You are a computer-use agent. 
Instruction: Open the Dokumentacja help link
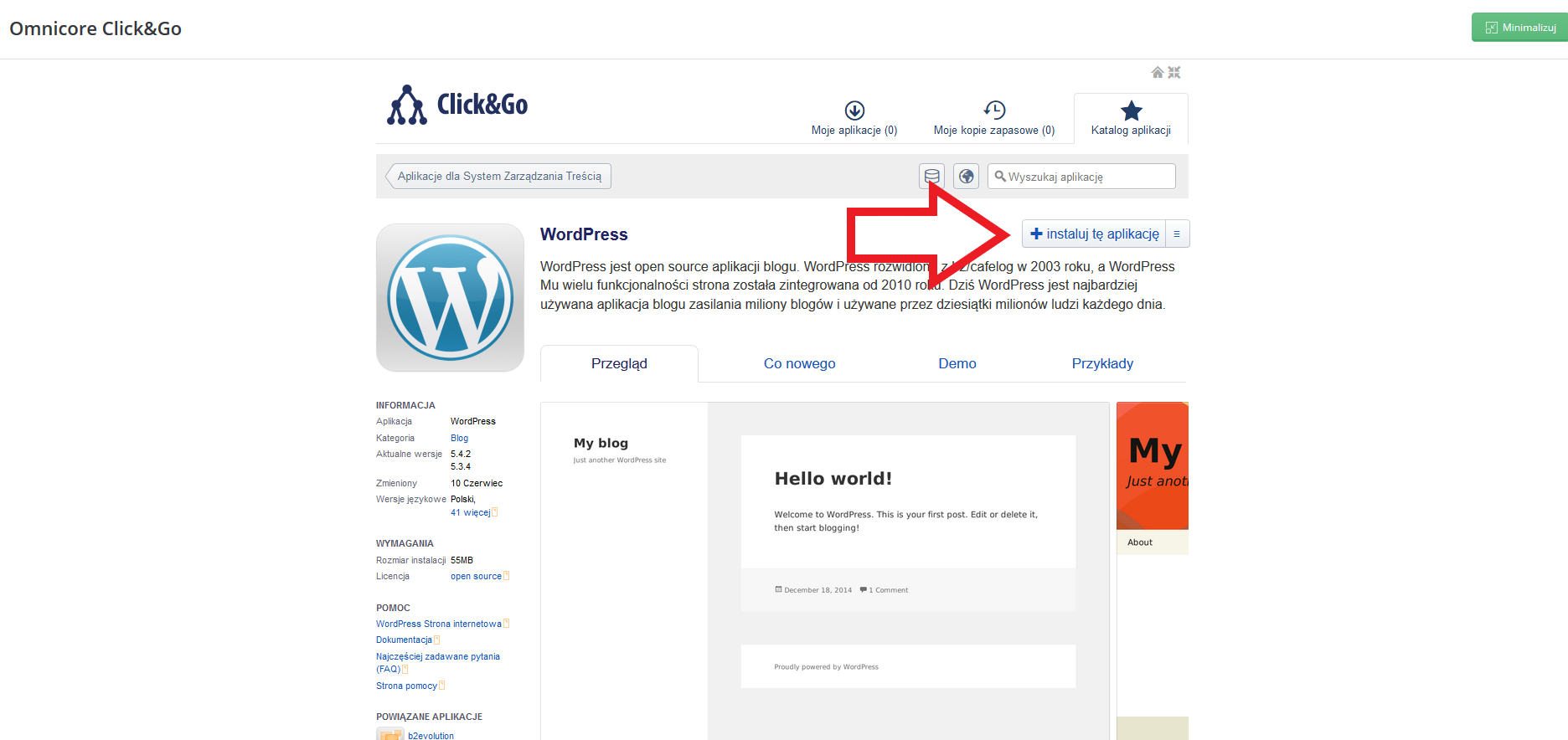pyautogui.click(x=404, y=640)
